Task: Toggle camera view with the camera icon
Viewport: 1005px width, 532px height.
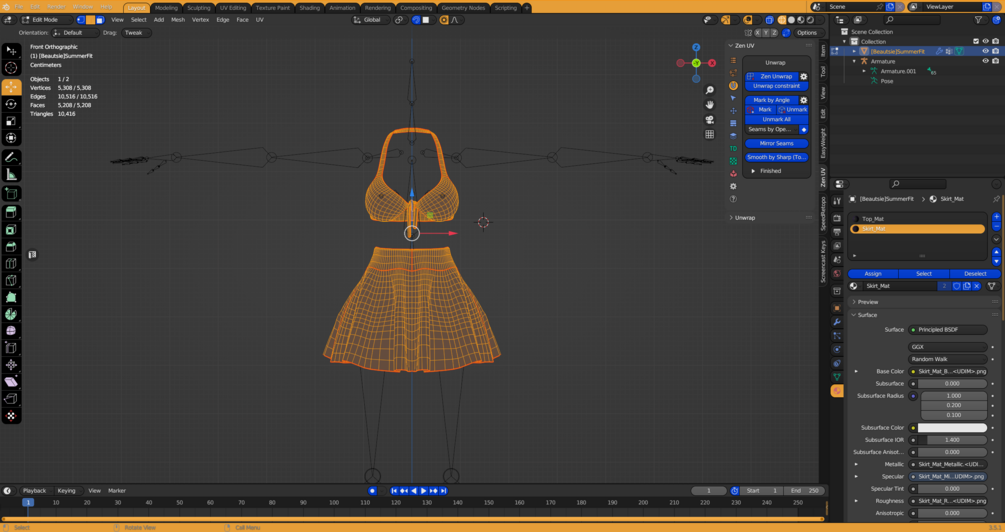Action: (710, 120)
